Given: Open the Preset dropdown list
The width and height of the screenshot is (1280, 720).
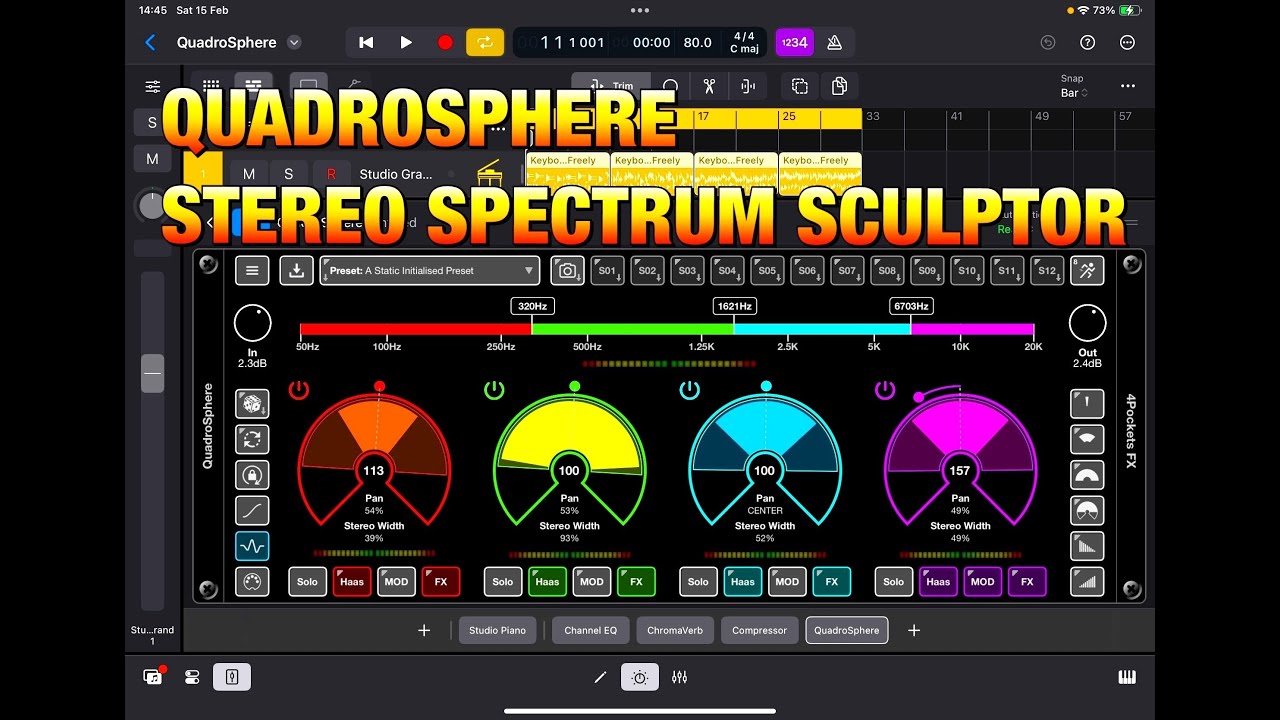Looking at the screenshot, I should [430, 270].
